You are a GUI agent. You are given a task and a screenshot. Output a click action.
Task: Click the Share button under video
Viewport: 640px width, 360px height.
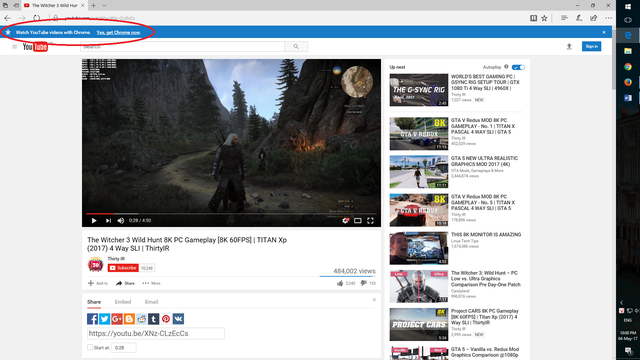click(x=125, y=283)
